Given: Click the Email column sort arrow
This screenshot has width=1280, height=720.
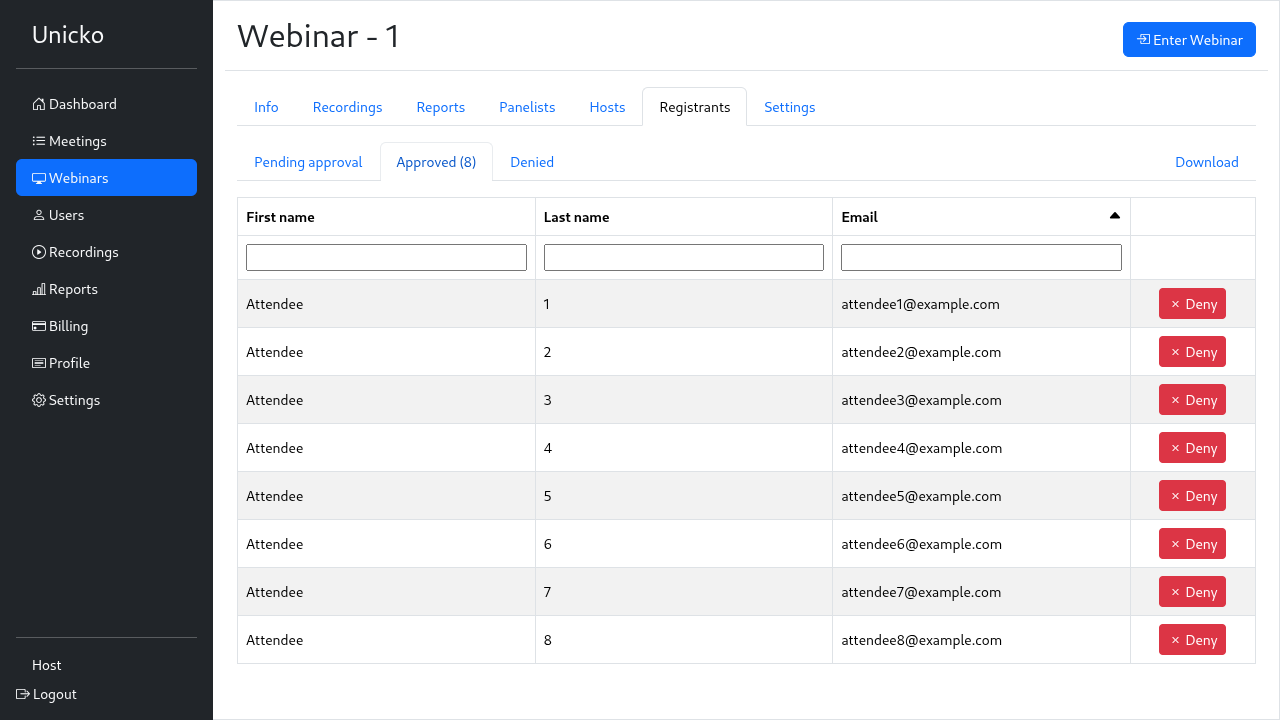Looking at the screenshot, I should coord(1115,216).
